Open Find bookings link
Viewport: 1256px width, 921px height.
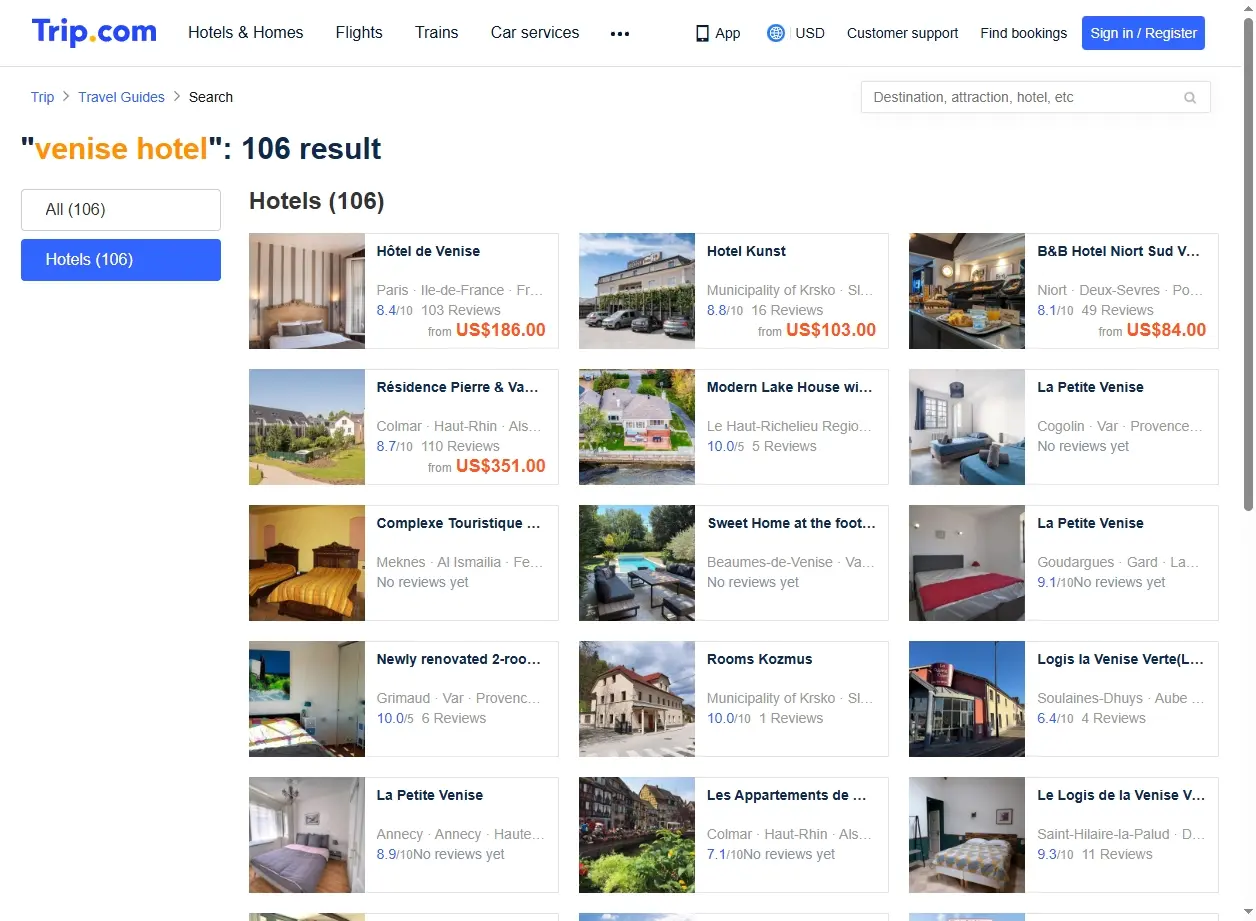tap(1023, 33)
